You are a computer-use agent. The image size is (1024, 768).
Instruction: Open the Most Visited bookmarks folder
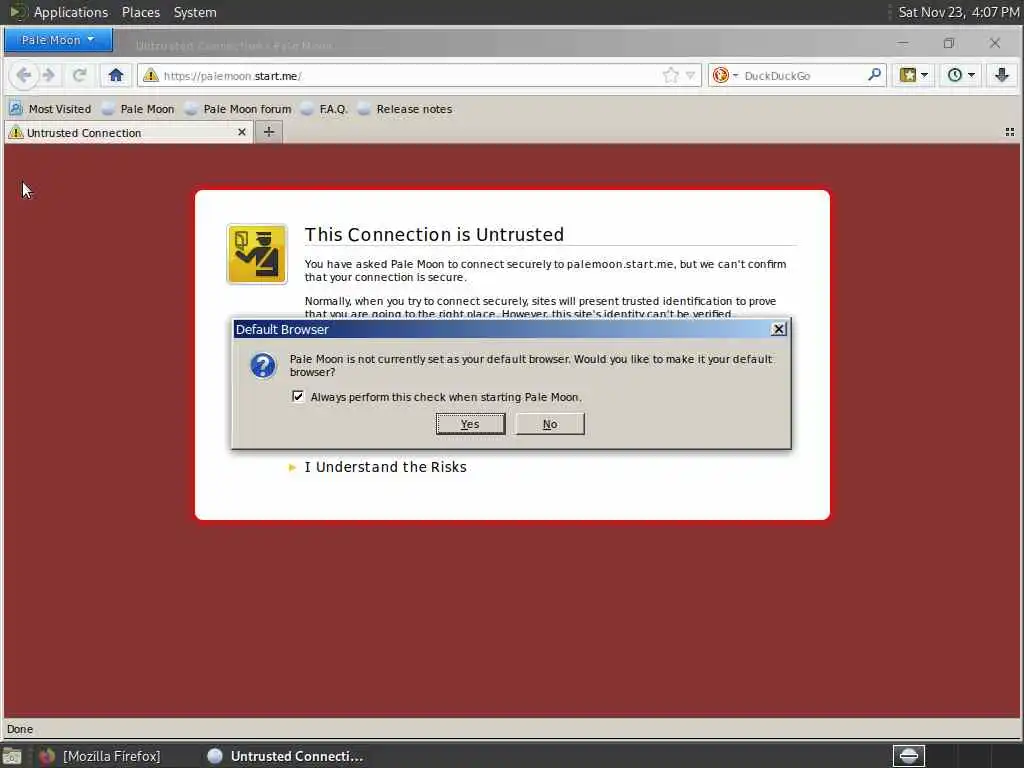[50, 109]
